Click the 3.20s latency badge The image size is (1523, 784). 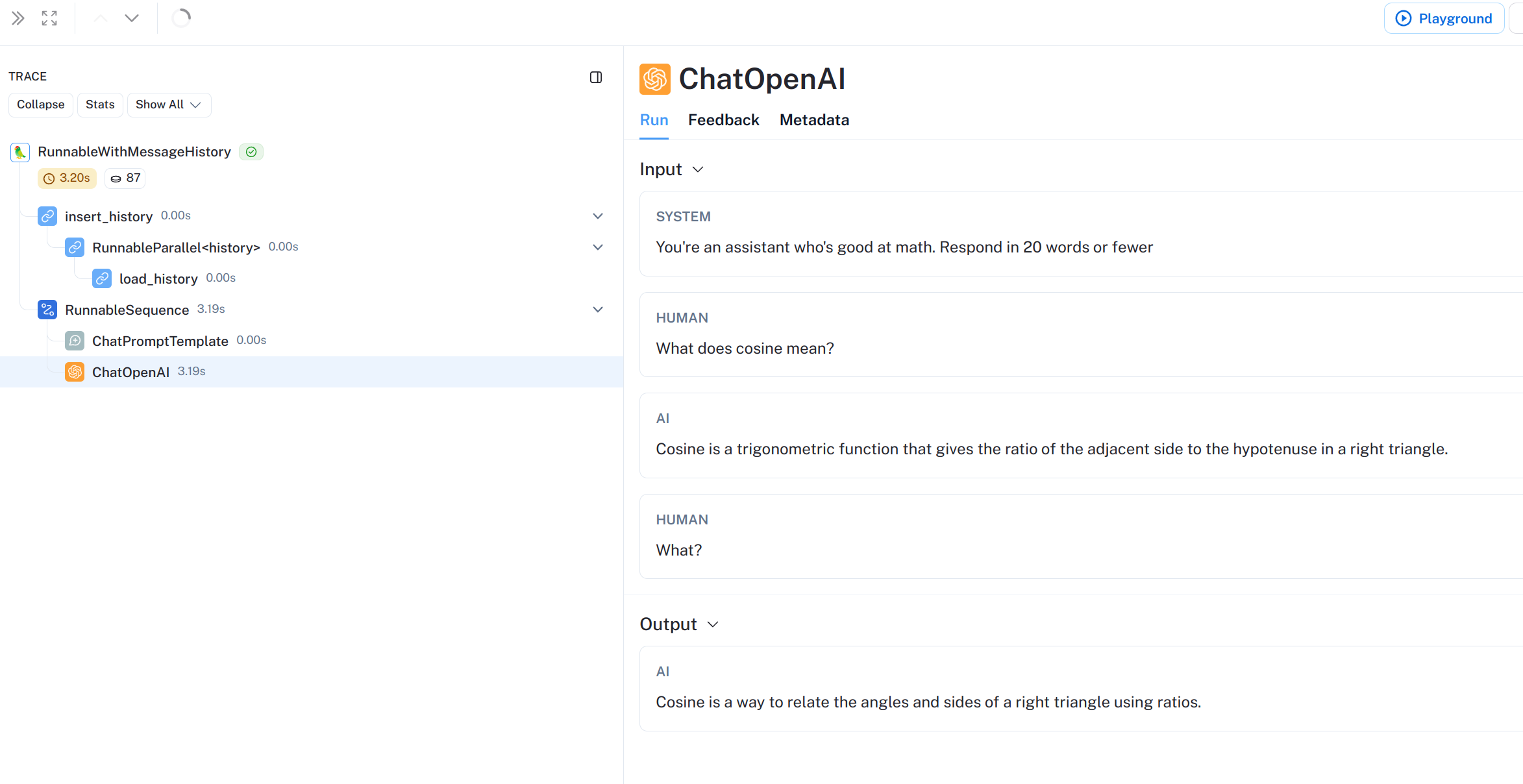[x=67, y=178]
